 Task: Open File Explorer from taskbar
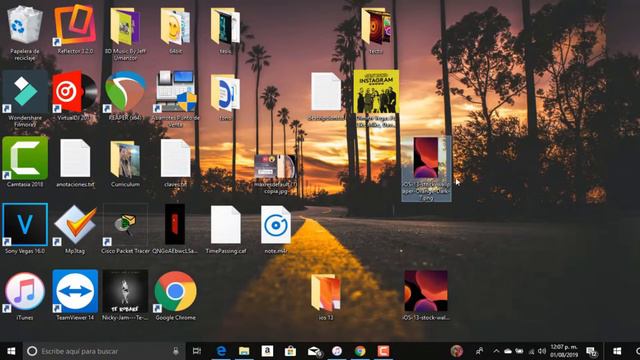pyautogui.click(x=244, y=351)
